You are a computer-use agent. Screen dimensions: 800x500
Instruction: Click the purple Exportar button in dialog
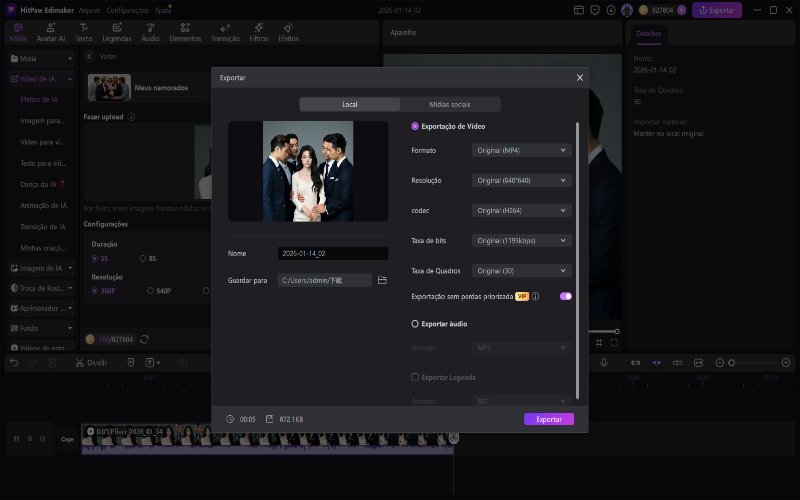point(549,419)
